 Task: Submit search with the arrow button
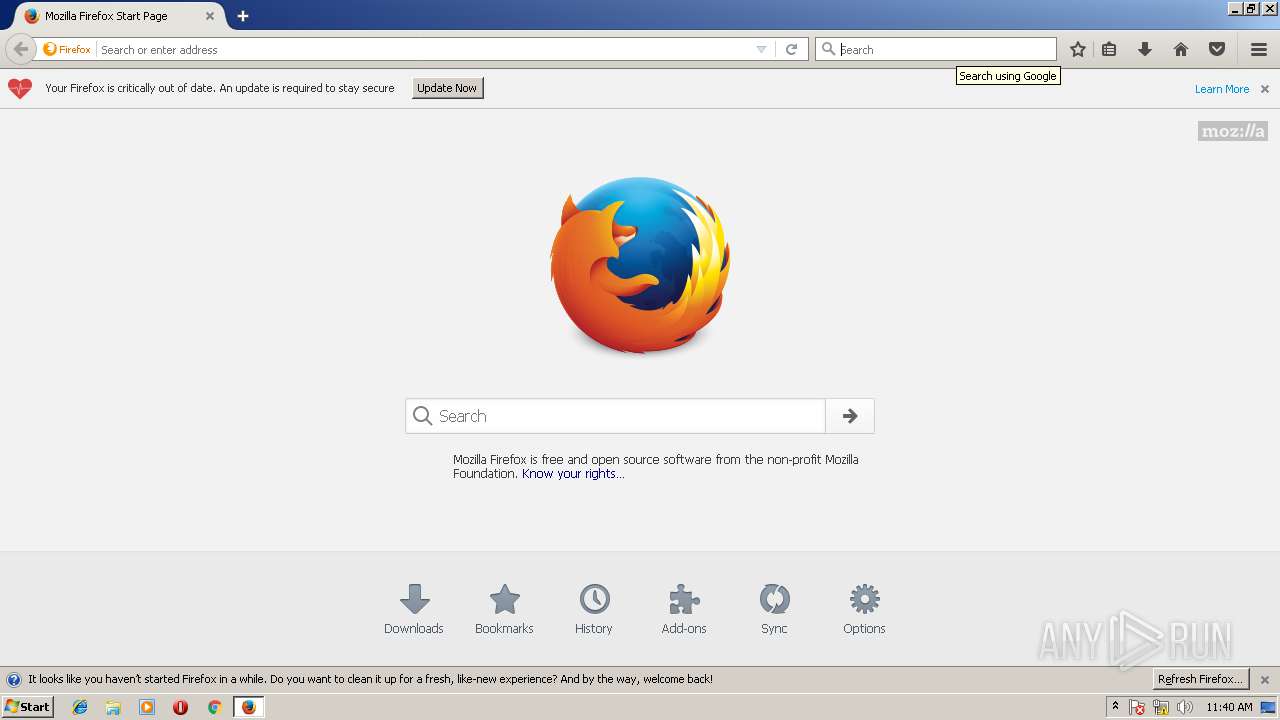coord(850,416)
